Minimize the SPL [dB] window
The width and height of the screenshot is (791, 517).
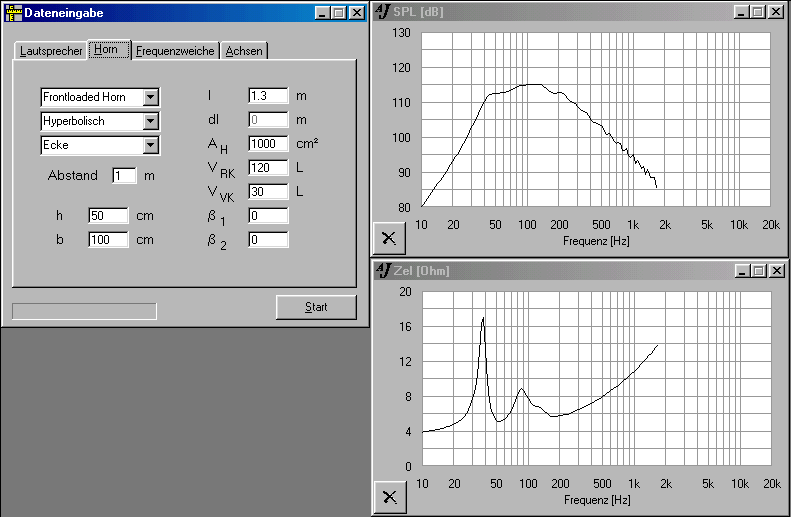(x=741, y=12)
